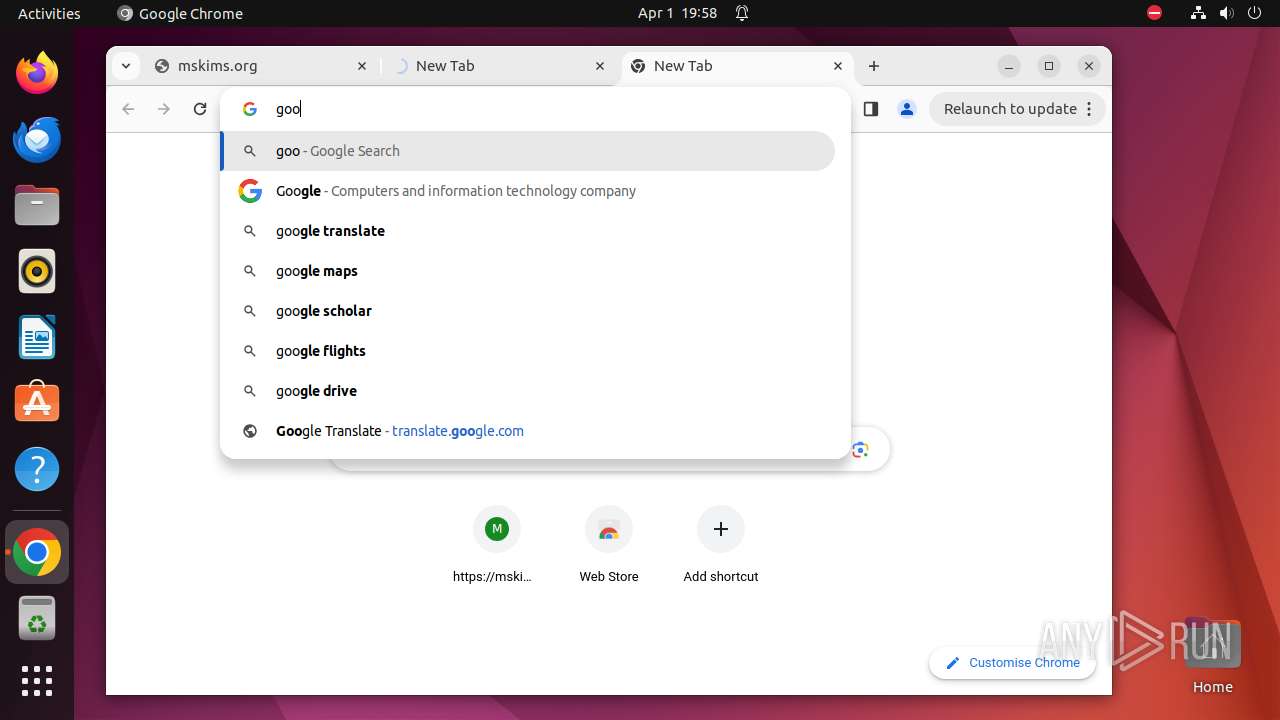Open the Help icon in dock
The width and height of the screenshot is (1280, 720).
point(37,469)
